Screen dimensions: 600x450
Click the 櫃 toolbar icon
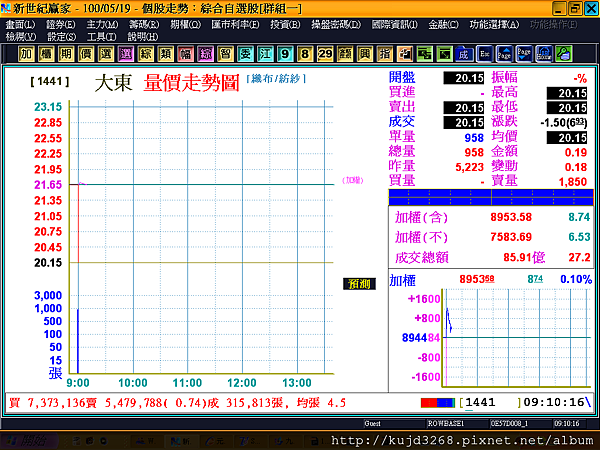point(46,54)
